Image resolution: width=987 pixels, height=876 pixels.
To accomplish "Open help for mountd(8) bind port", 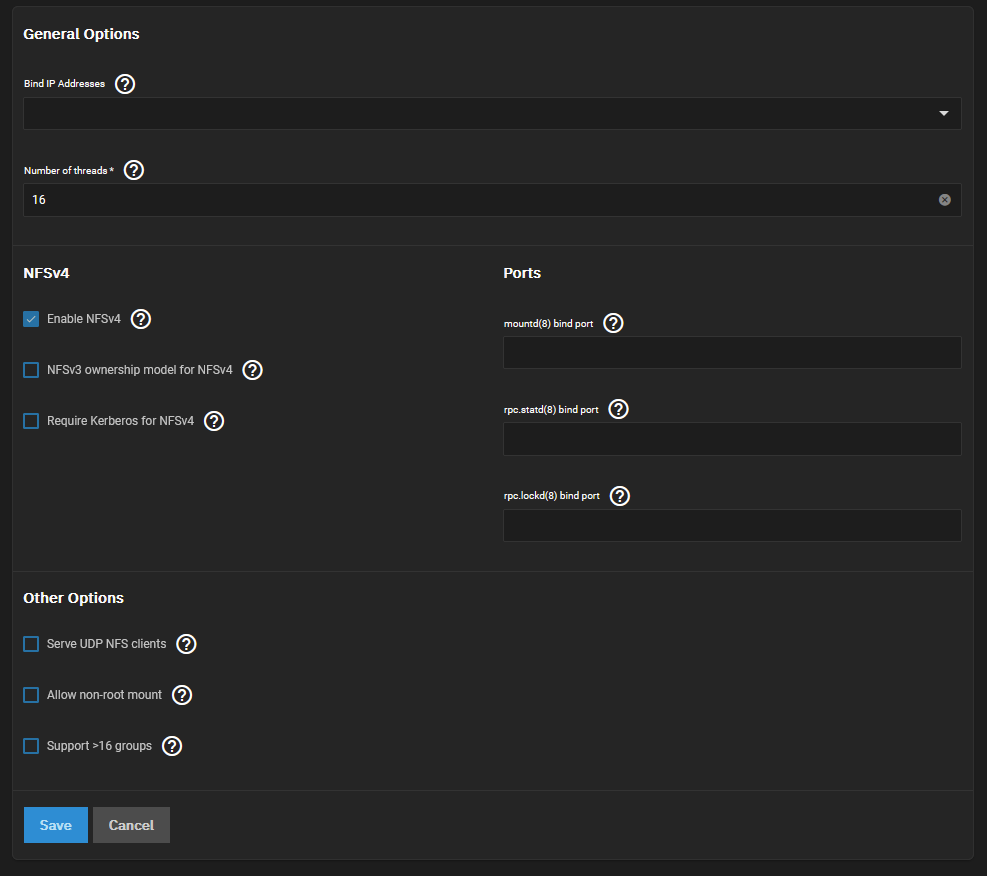I will [613, 323].
